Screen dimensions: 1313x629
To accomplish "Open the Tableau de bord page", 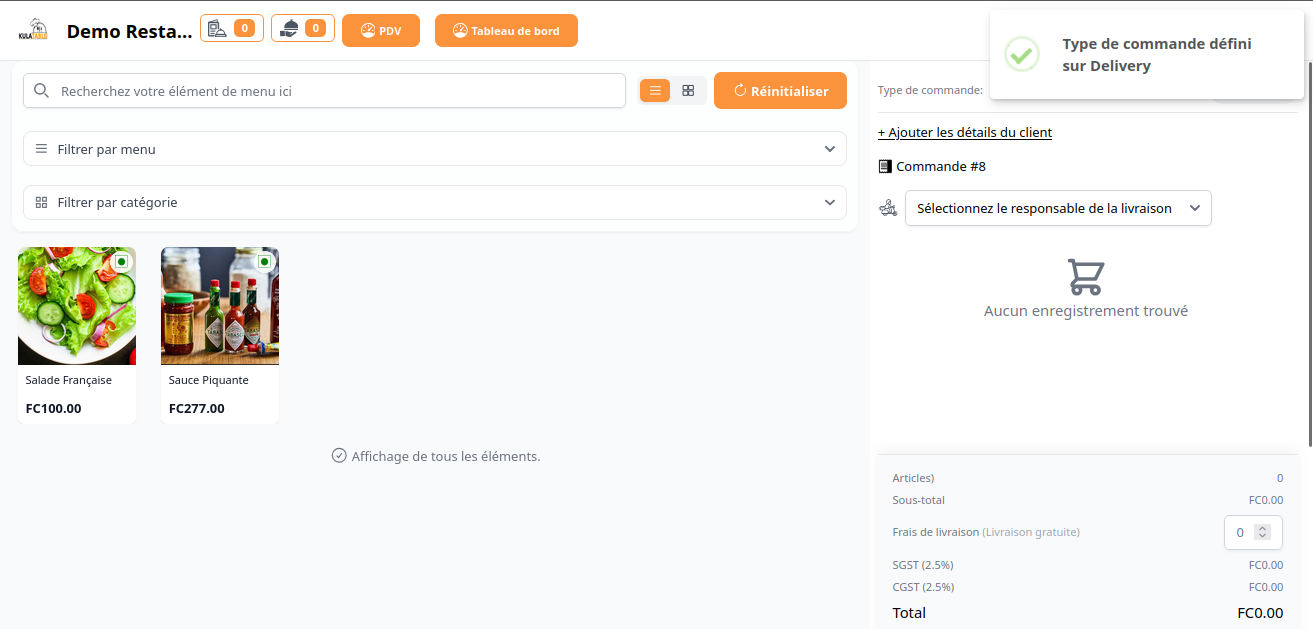I will (506, 31).
